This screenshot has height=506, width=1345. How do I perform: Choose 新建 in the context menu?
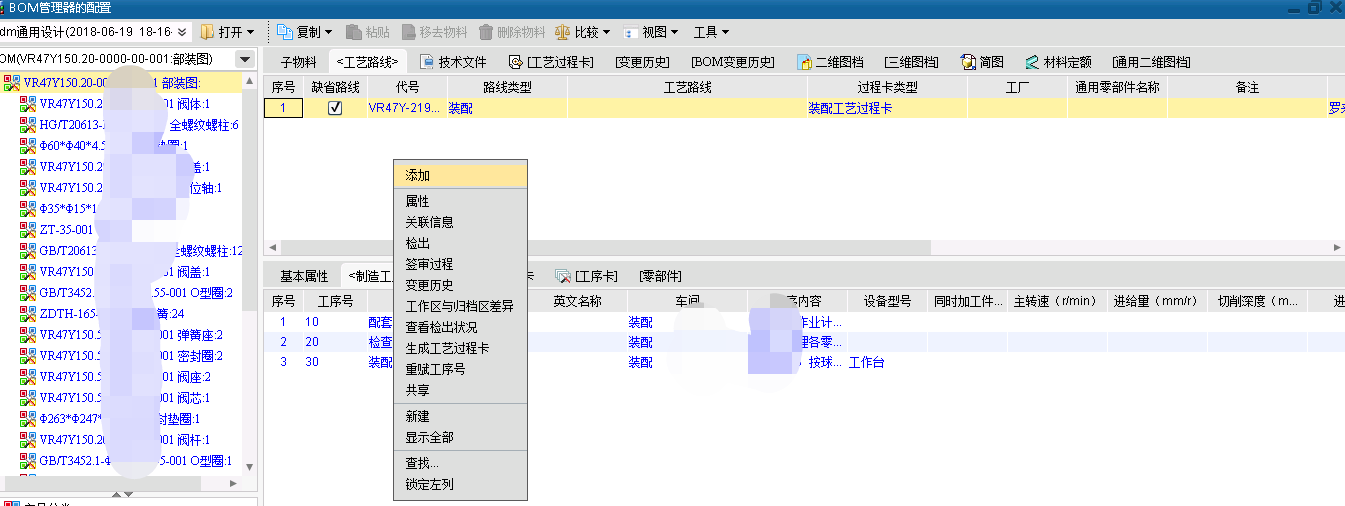460,416
